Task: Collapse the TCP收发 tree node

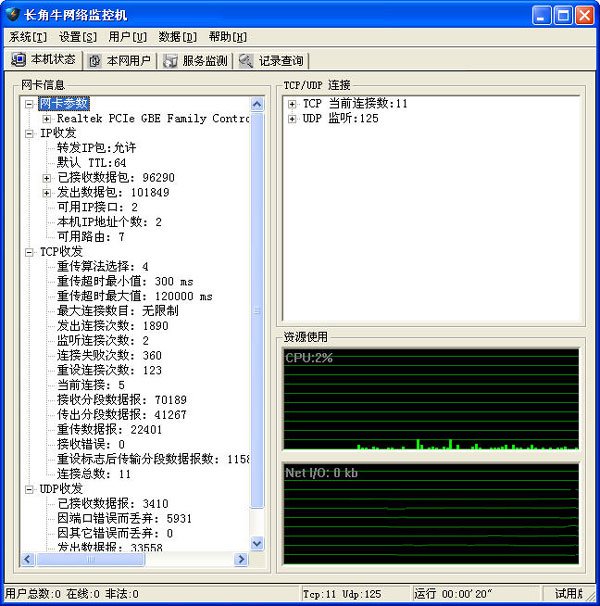Action: [29, 252]
